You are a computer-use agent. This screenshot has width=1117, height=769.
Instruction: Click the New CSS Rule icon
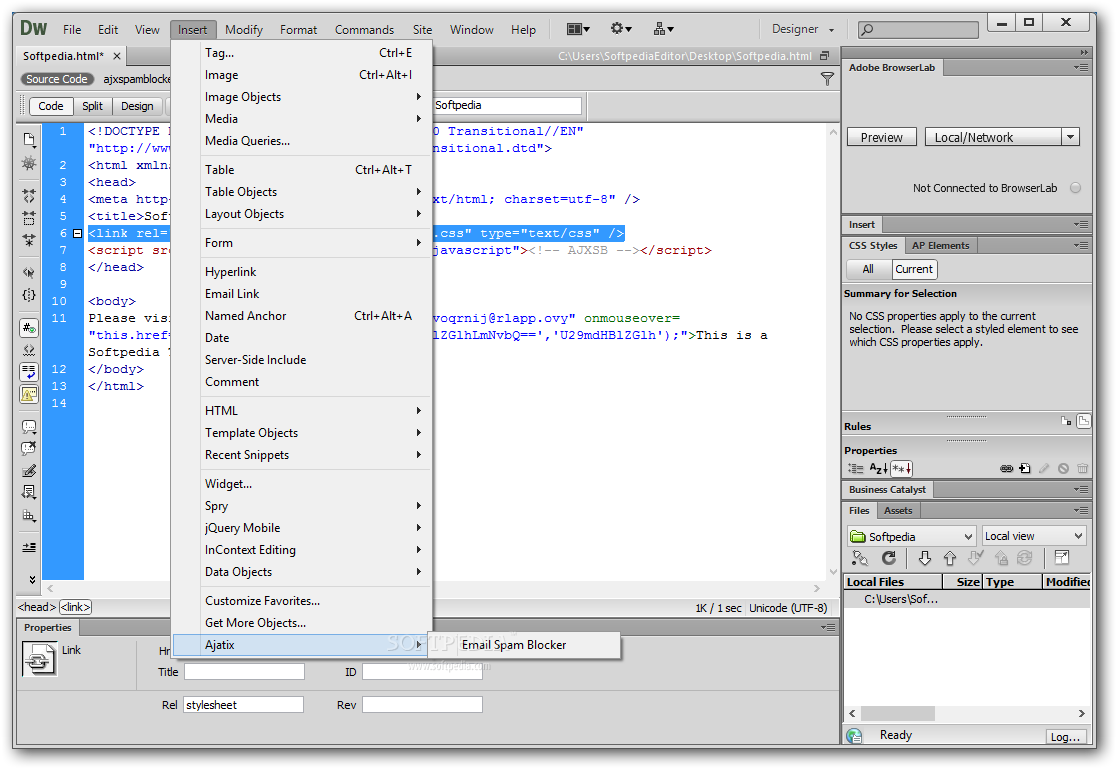click(1024, 468)
